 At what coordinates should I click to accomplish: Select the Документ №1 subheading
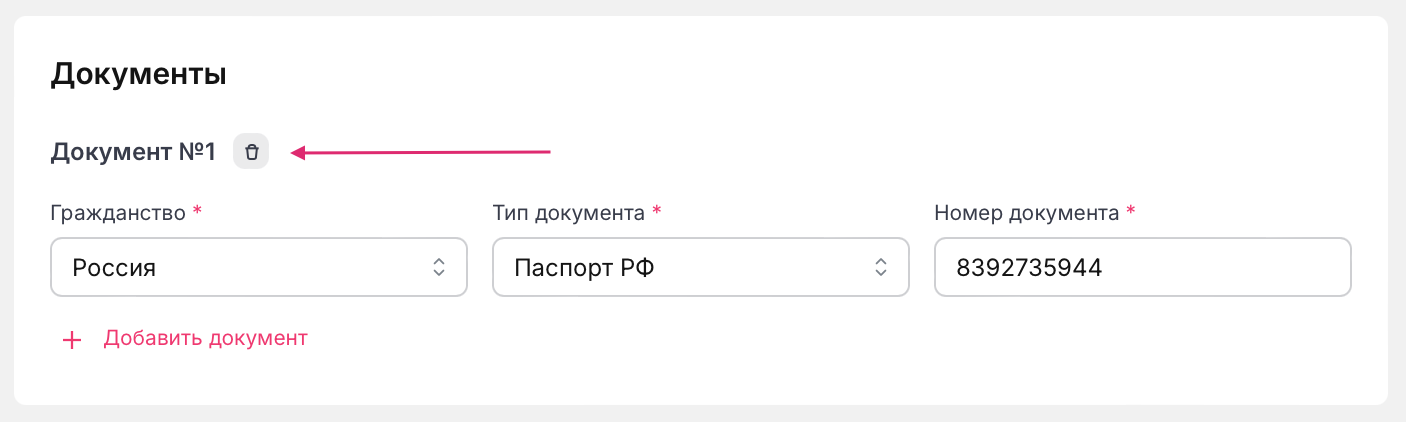[133, 152]
